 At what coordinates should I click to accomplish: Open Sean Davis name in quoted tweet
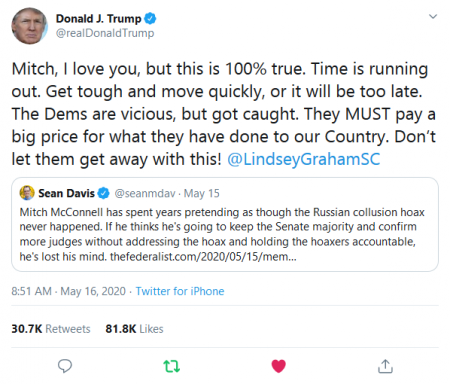tap(66, 193)
